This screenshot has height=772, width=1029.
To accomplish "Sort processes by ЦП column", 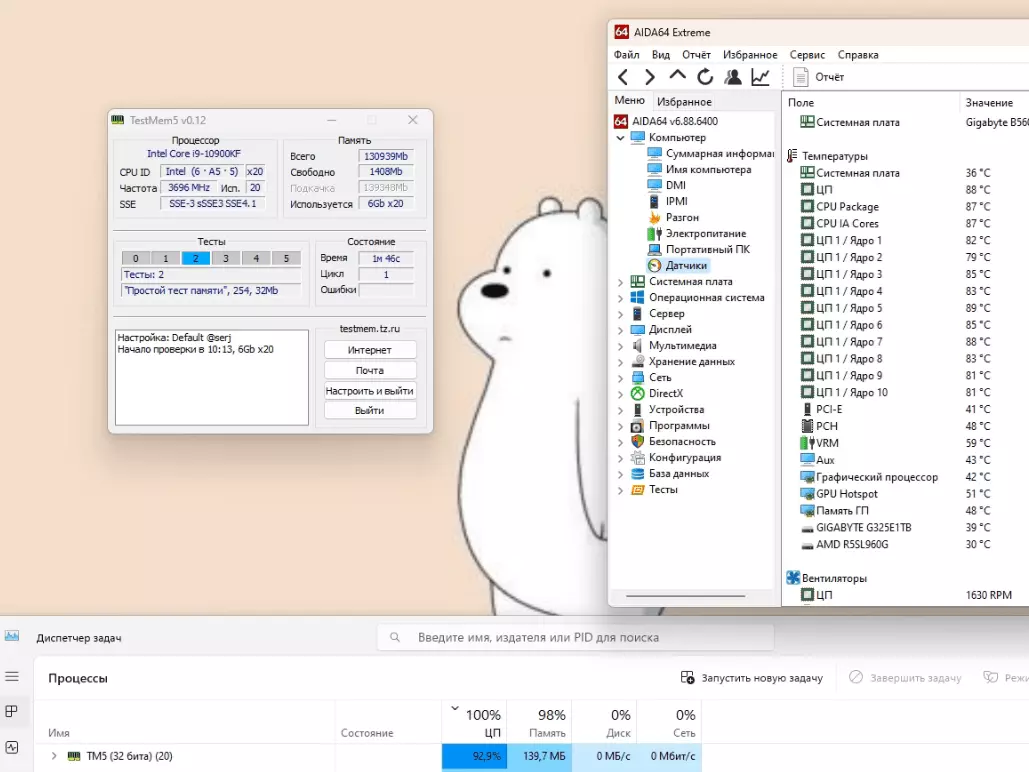I will tap(474, 723).
